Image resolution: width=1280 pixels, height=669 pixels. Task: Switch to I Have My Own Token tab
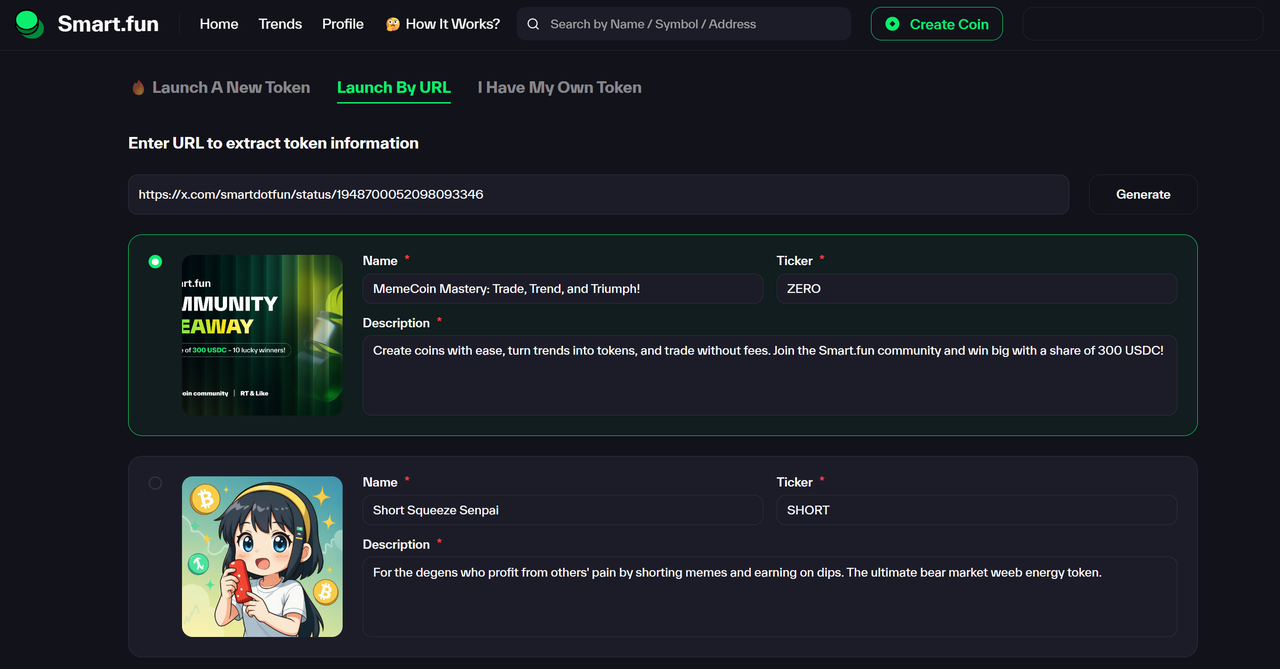click(560, 88)
